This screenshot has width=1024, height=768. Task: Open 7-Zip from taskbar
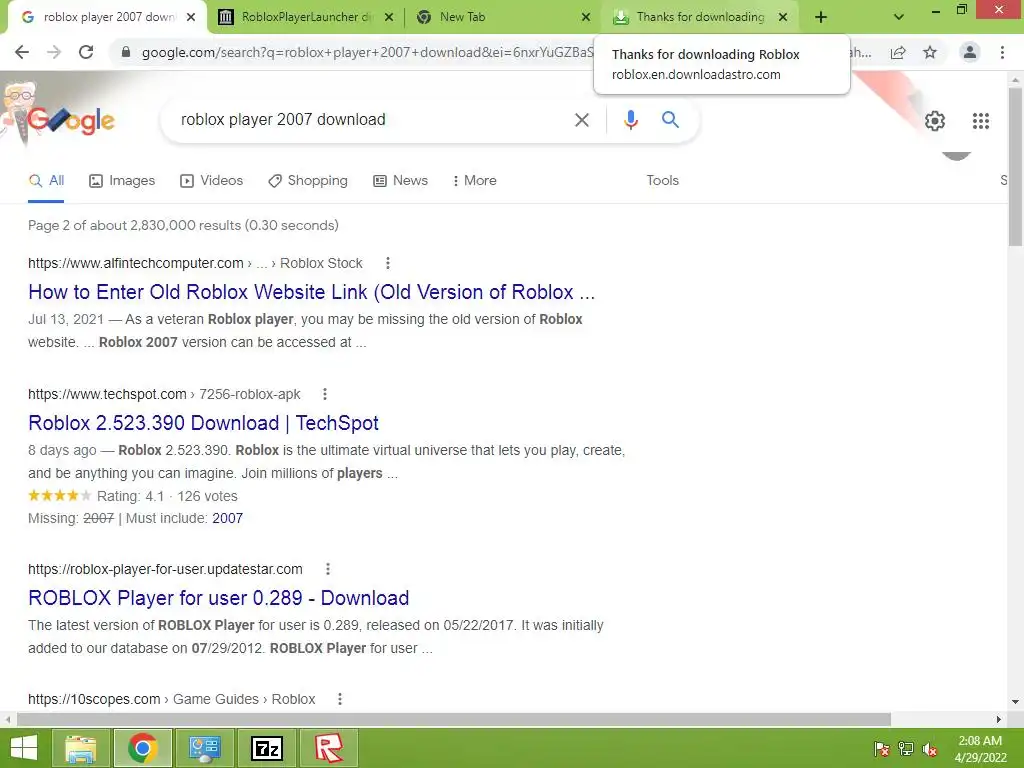(266, 748)
